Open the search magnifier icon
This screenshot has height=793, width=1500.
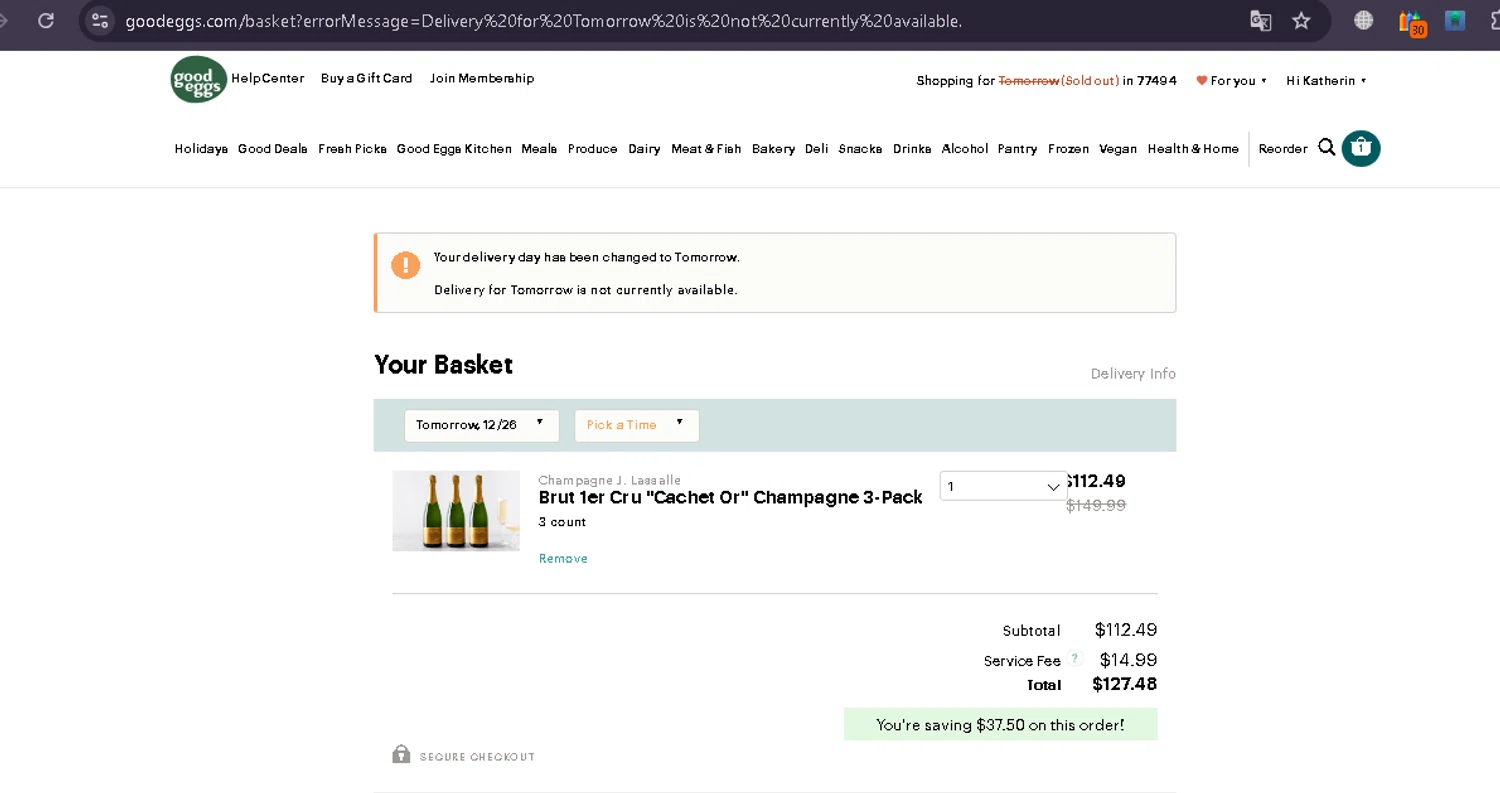coord(1326,148)
